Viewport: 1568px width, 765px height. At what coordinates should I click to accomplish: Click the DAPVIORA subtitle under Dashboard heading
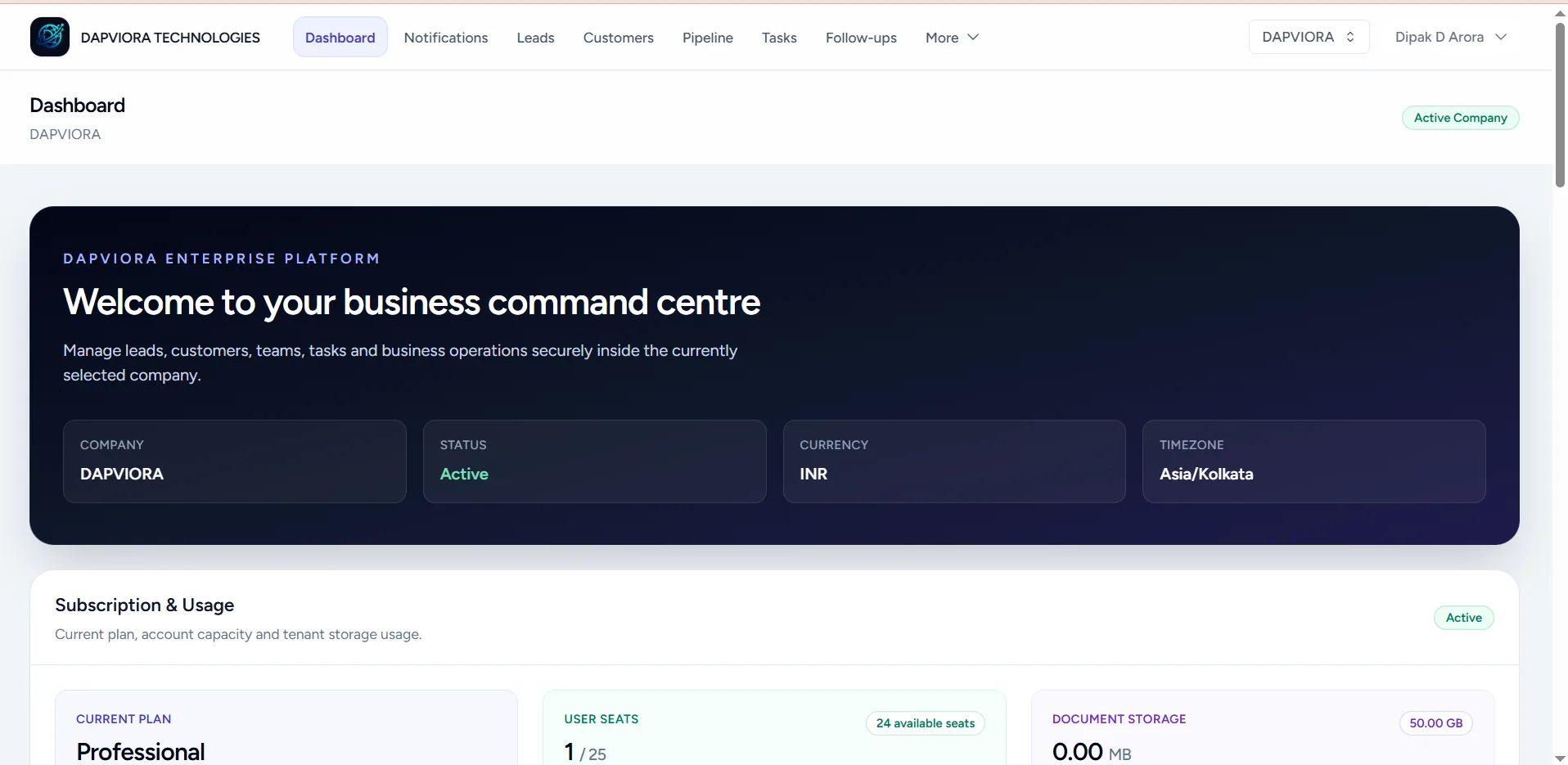tap(65, 134)
